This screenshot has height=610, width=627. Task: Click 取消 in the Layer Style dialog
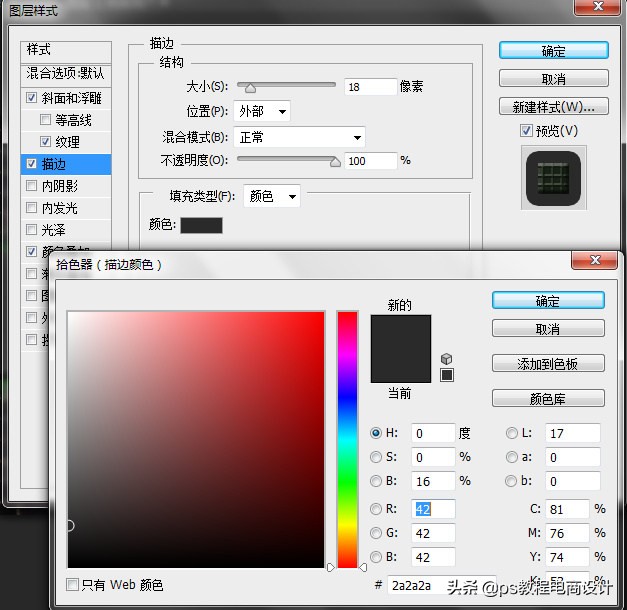coord(554,79)
